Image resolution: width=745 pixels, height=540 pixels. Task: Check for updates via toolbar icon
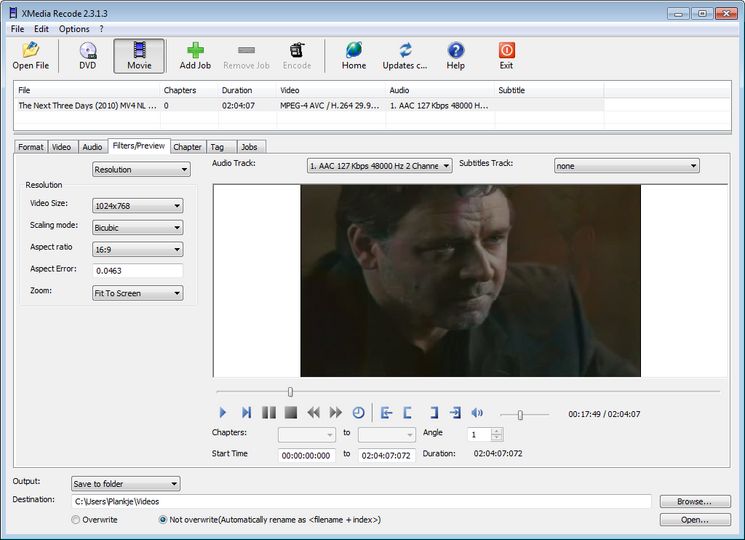click(x=404, y=51)
